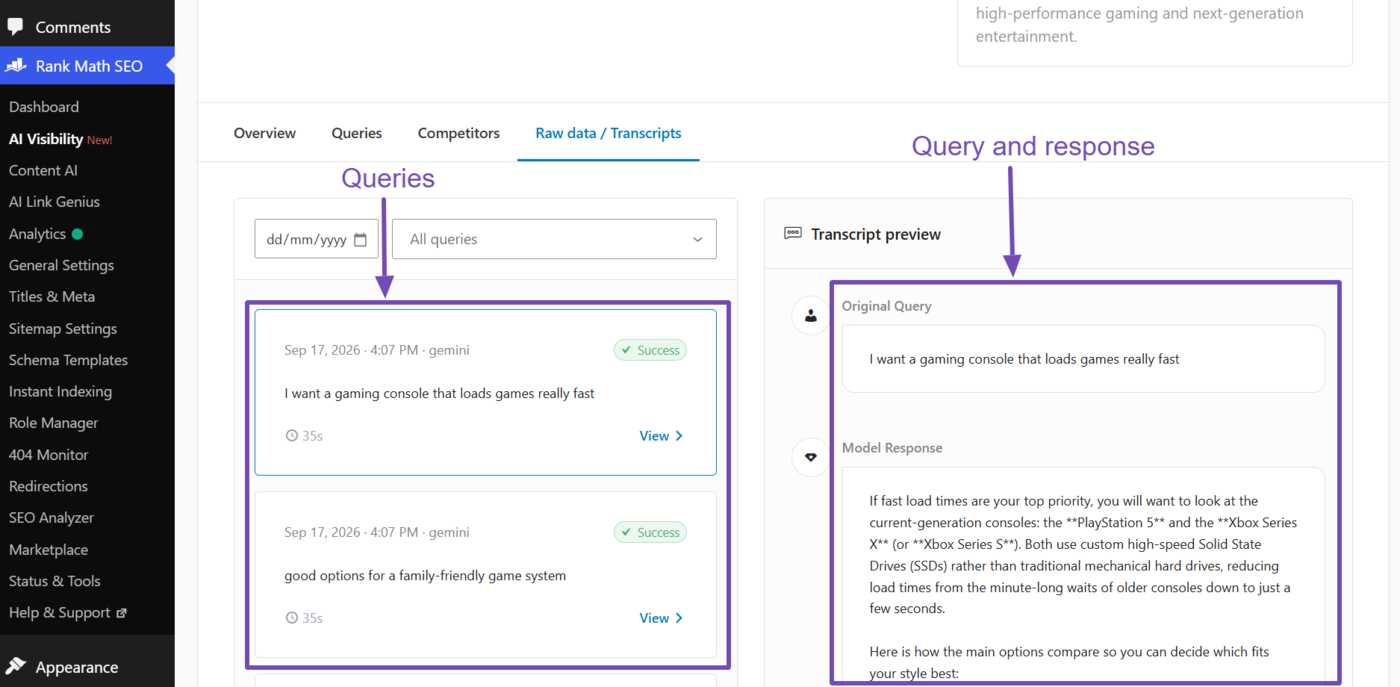Image resolution: width=1400 pixels, height=687 pixels.
Task: Open General Settings
Action: pos(61,265)
